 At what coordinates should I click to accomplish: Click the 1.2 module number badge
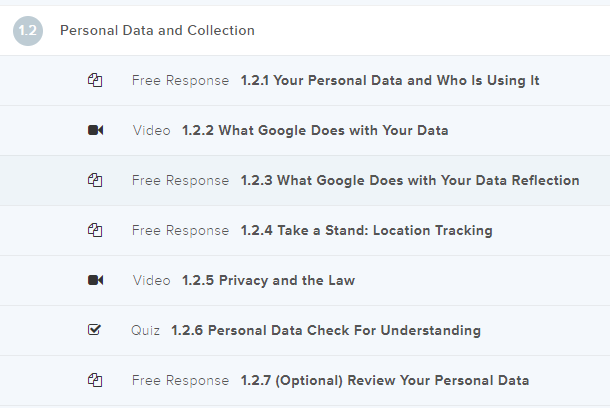[x=28, y=30]
